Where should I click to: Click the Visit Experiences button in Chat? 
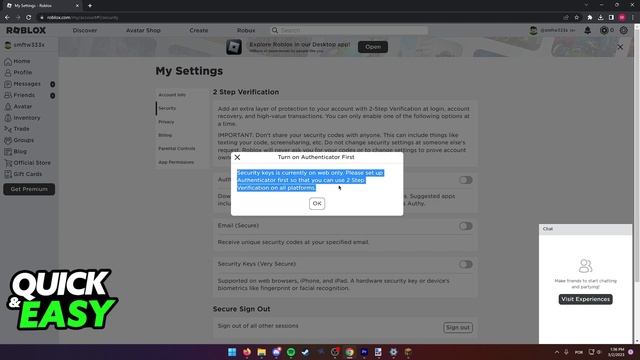click(x=585, y=299)
